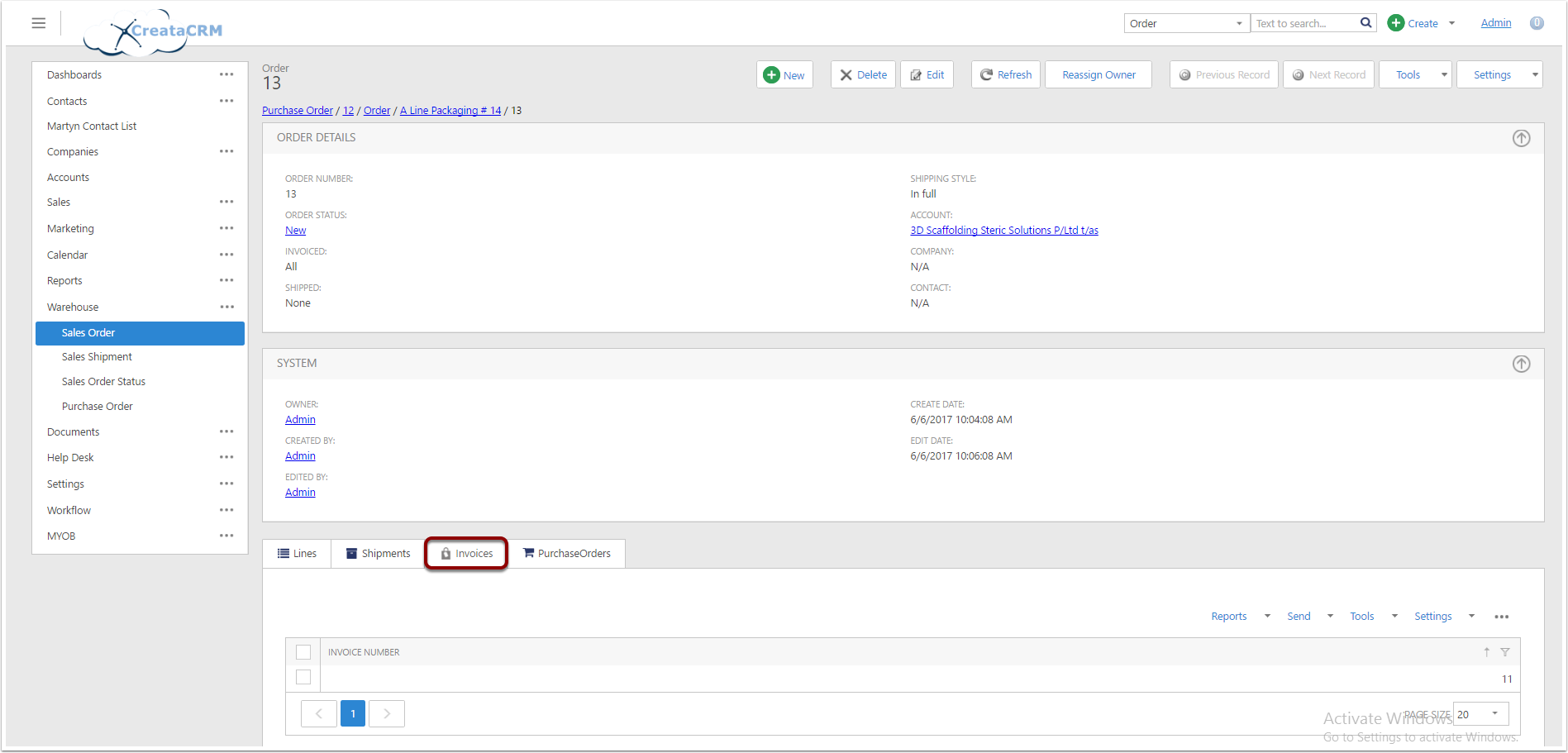Image resolution: width=1568 pixels, height=753 pixels.
Task: Select Sales Shipment in the sidebar
Action: click(97, 357)
